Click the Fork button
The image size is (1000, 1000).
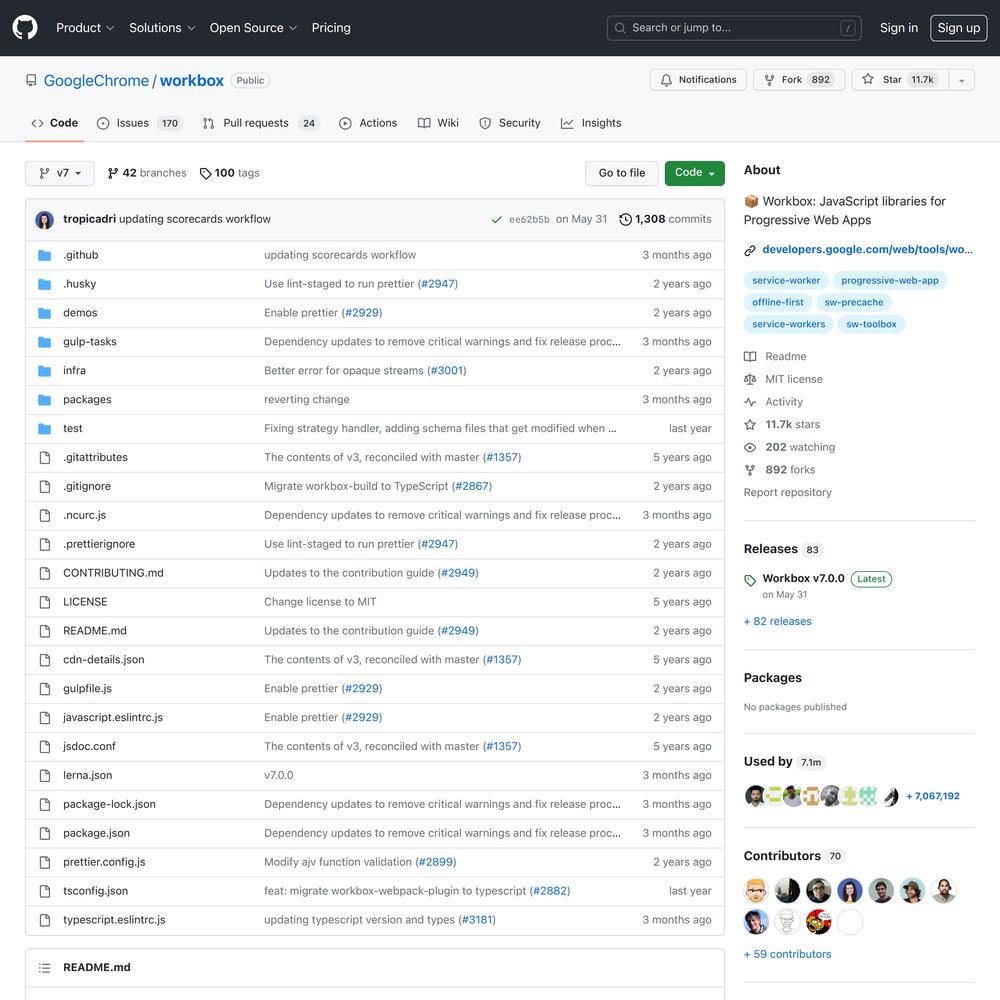pos(798,80)
